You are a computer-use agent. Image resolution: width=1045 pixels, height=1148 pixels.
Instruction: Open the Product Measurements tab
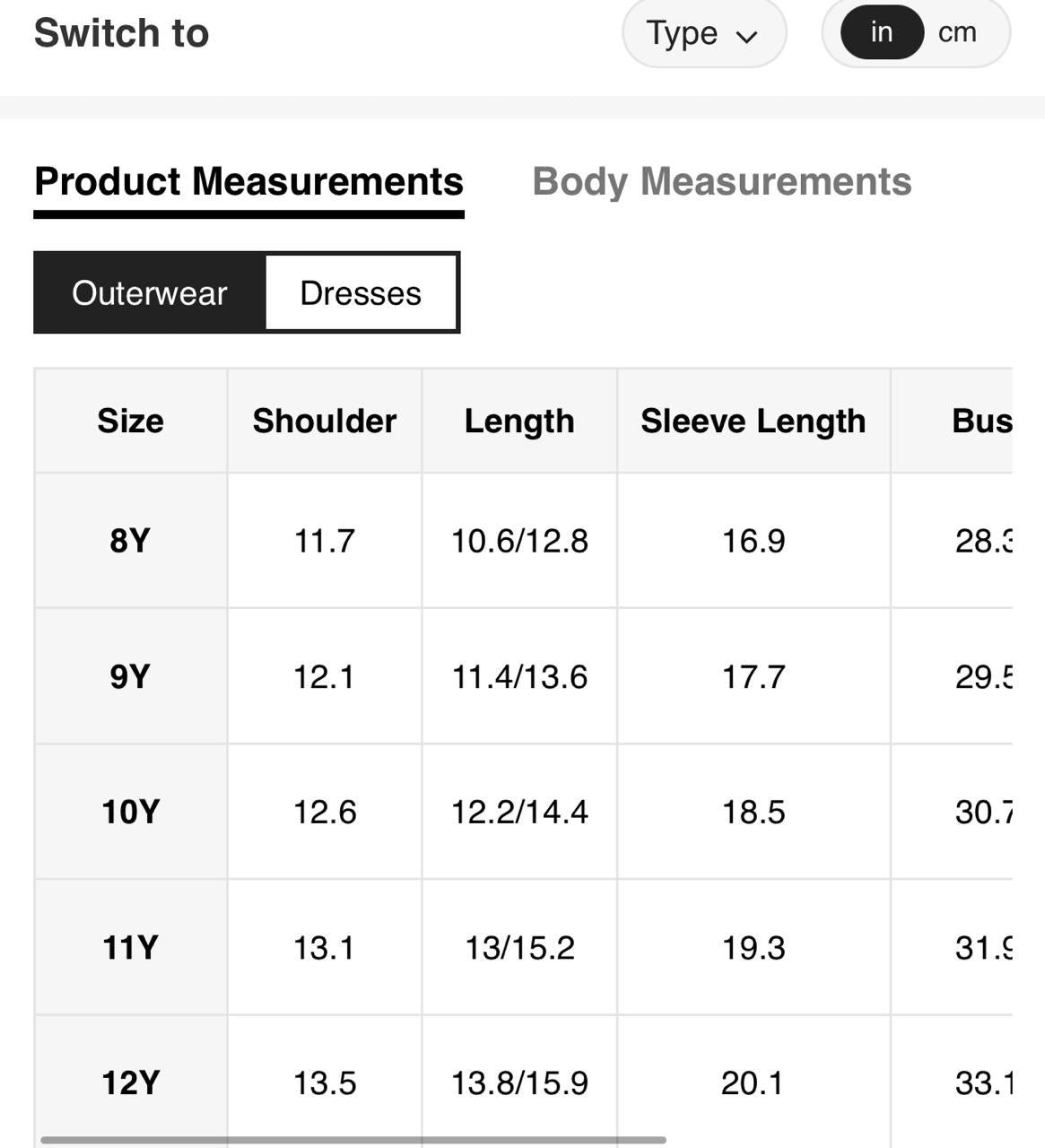point(248,181)
